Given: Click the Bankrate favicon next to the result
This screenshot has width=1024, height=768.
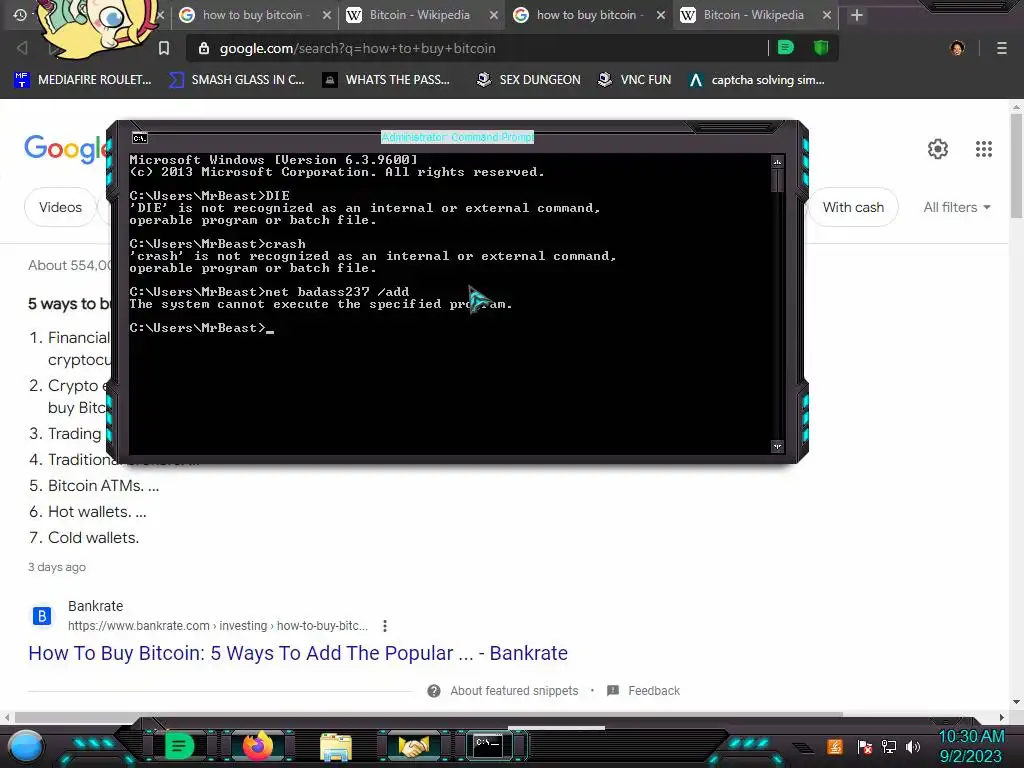Looking at the screenshot, I should point(42,616).
